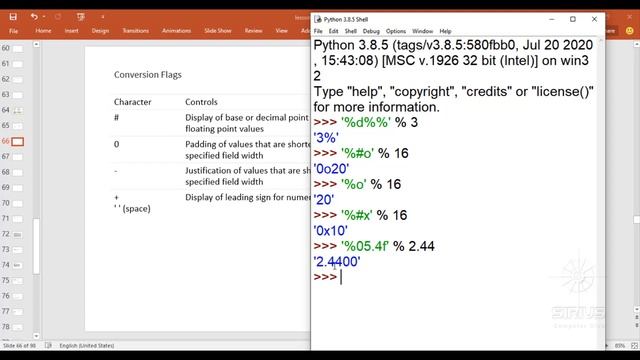Click the last empty >>> prompt line

[327, 277]
